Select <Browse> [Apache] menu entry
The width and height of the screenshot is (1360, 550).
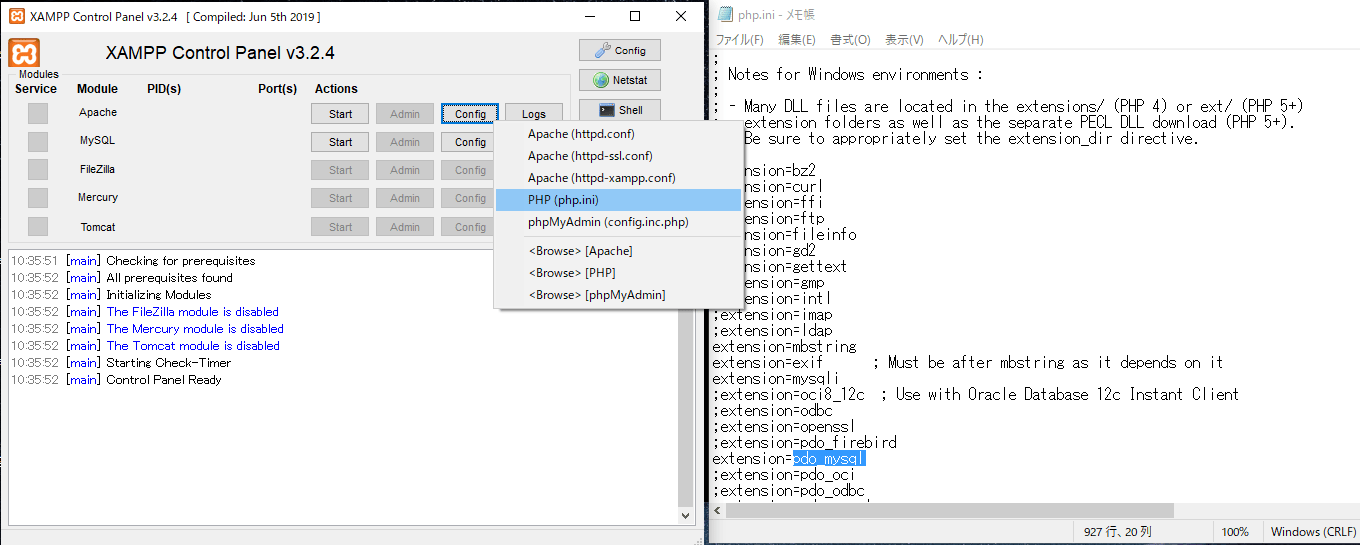coord(618,251)
